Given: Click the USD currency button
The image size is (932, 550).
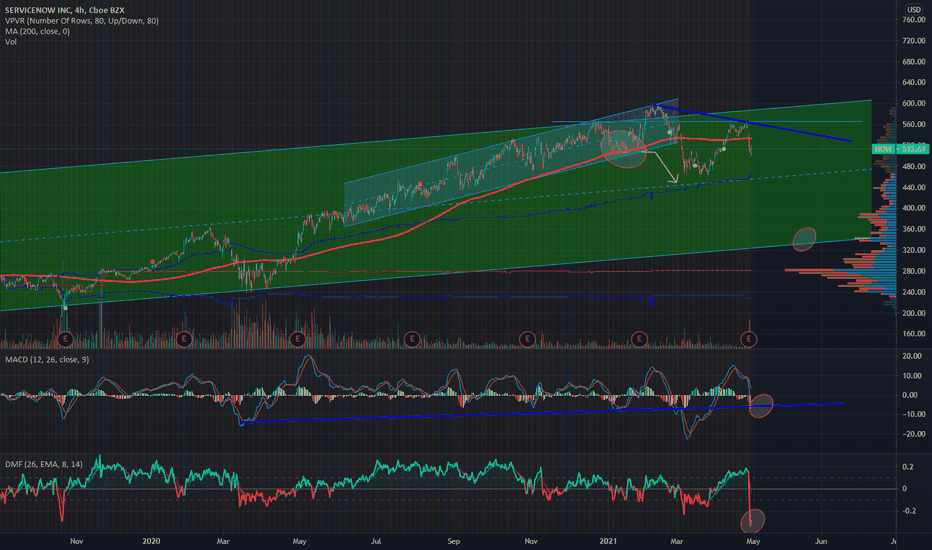Looking at the screenshot, I should click(x=913, y=10).
